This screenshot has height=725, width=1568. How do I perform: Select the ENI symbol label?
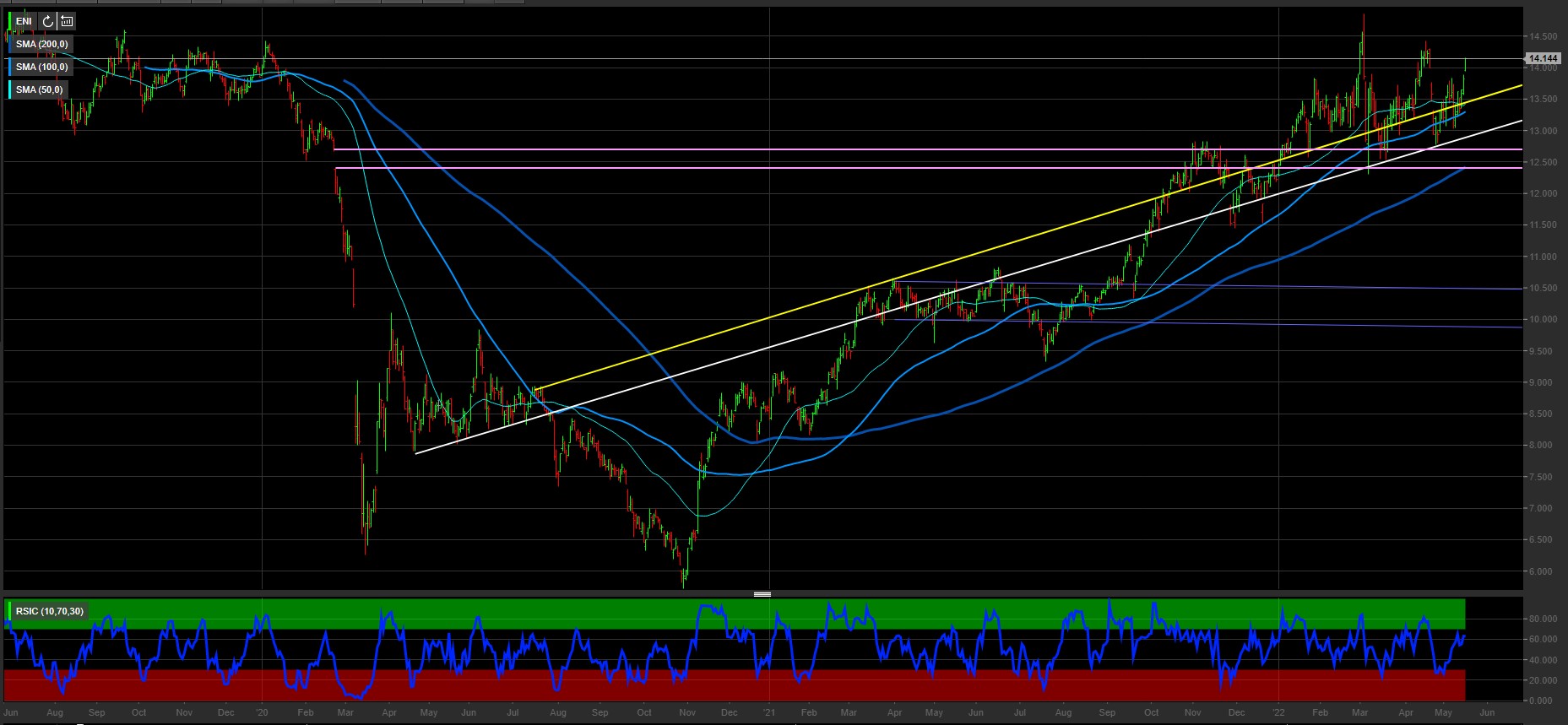pos(24,21)
